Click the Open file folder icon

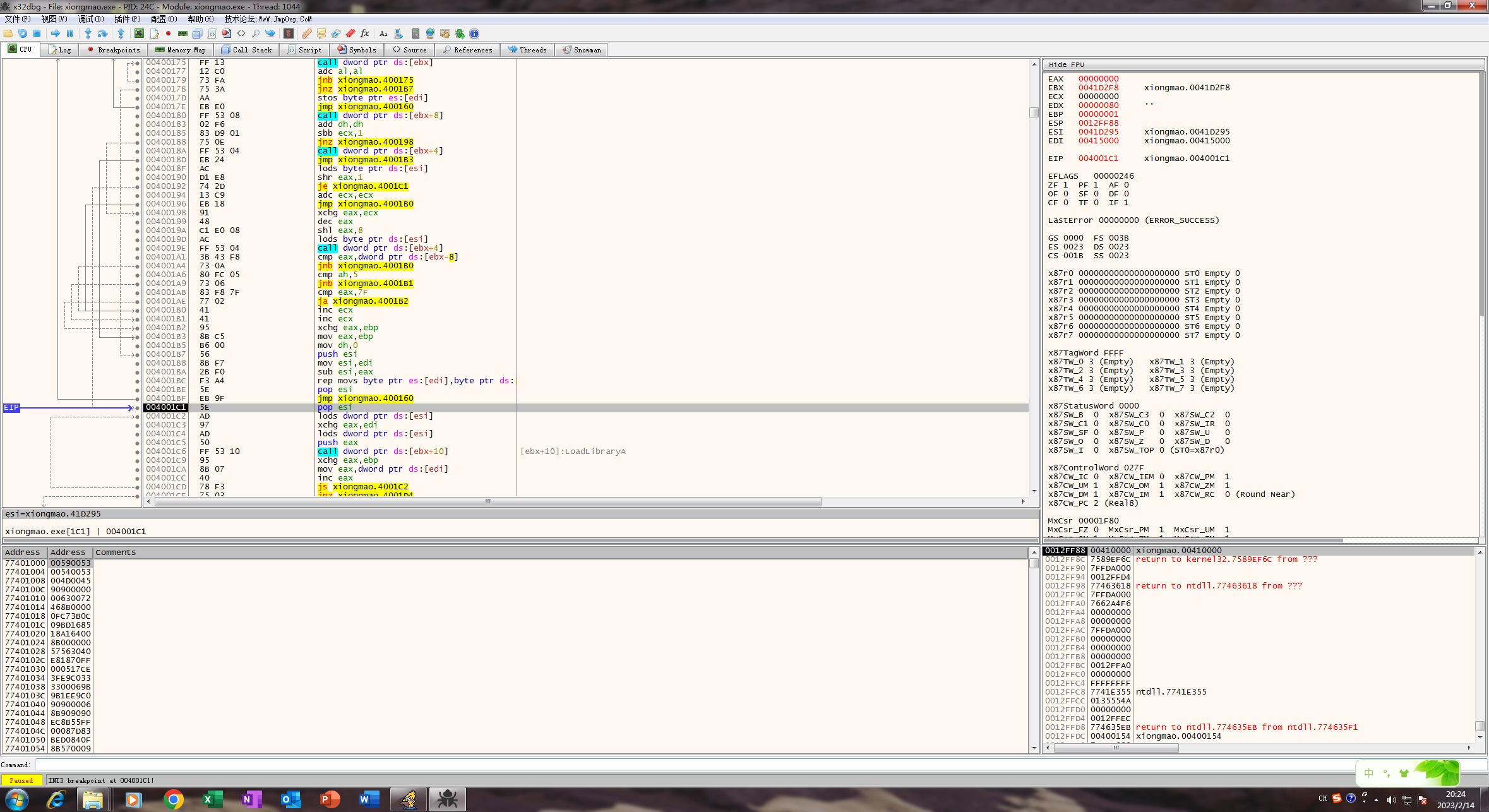pyautogui.click(x=8, y=33)
